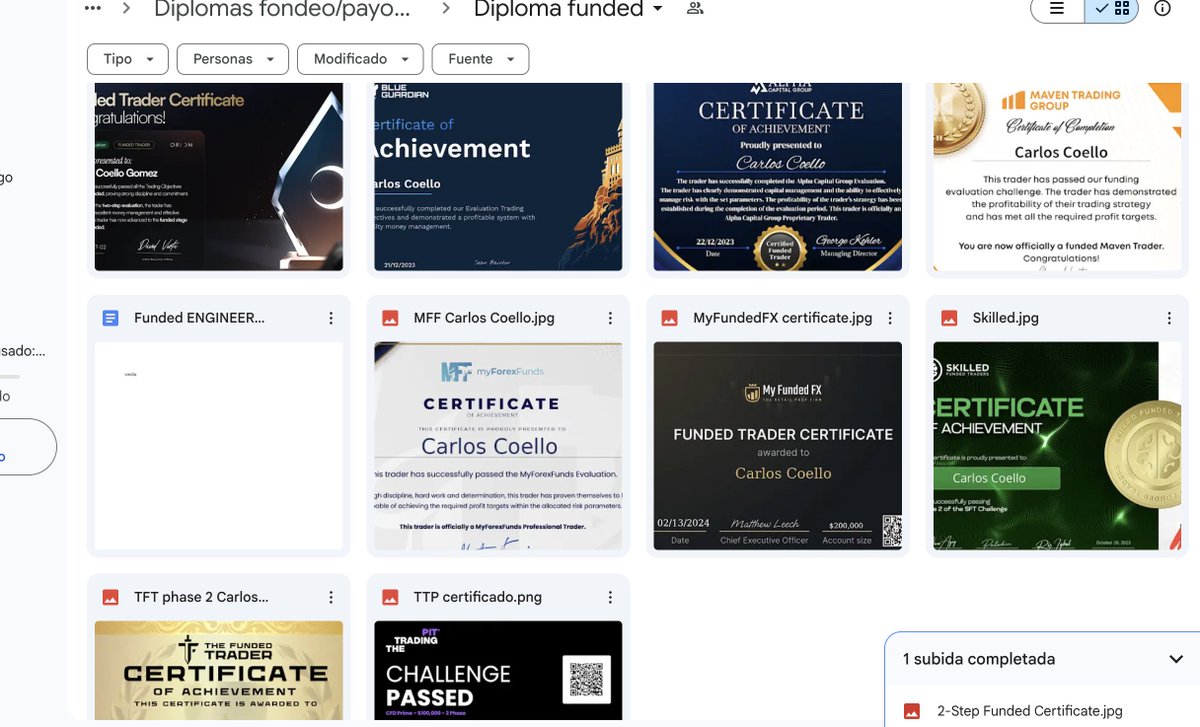
Task: Open more actions for Funded ENGINEER file
Action: [331, 318]
